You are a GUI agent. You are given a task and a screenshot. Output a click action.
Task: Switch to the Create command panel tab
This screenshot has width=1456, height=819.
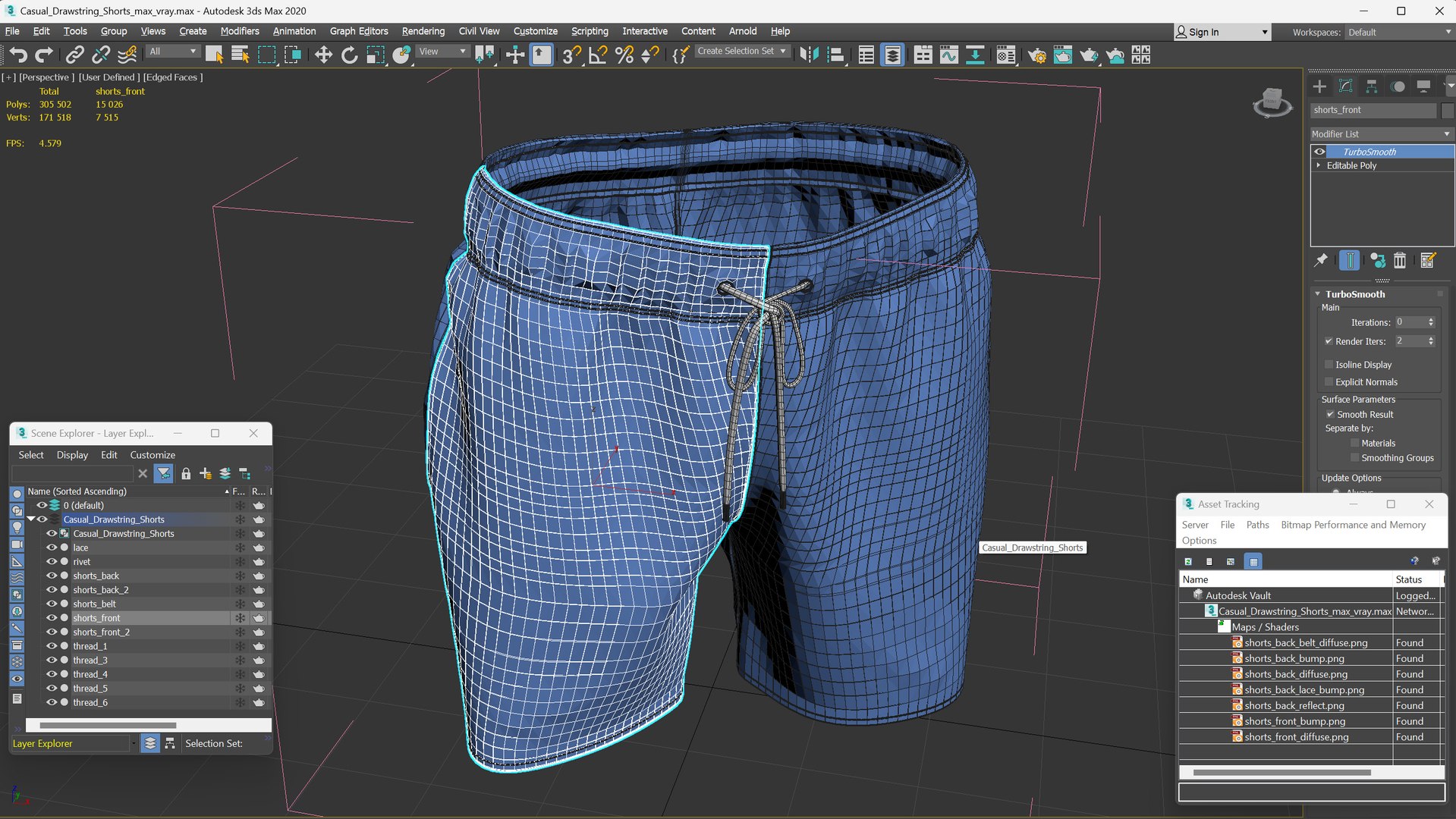pyautogui.click(x=1319, y=86)
